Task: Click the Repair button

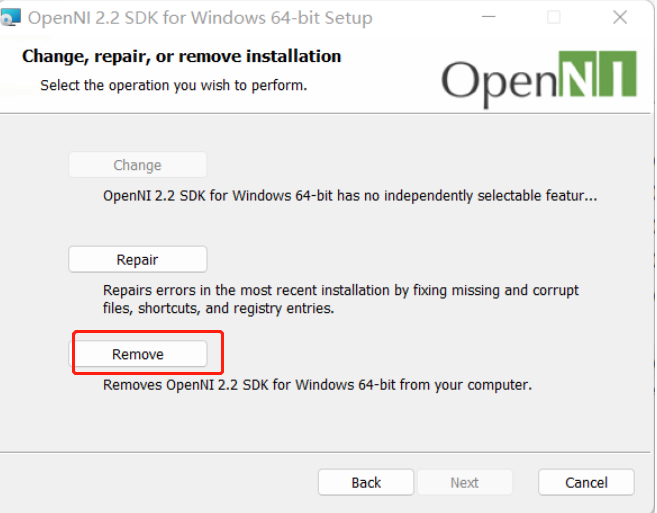Action: (x=138, y=259)
